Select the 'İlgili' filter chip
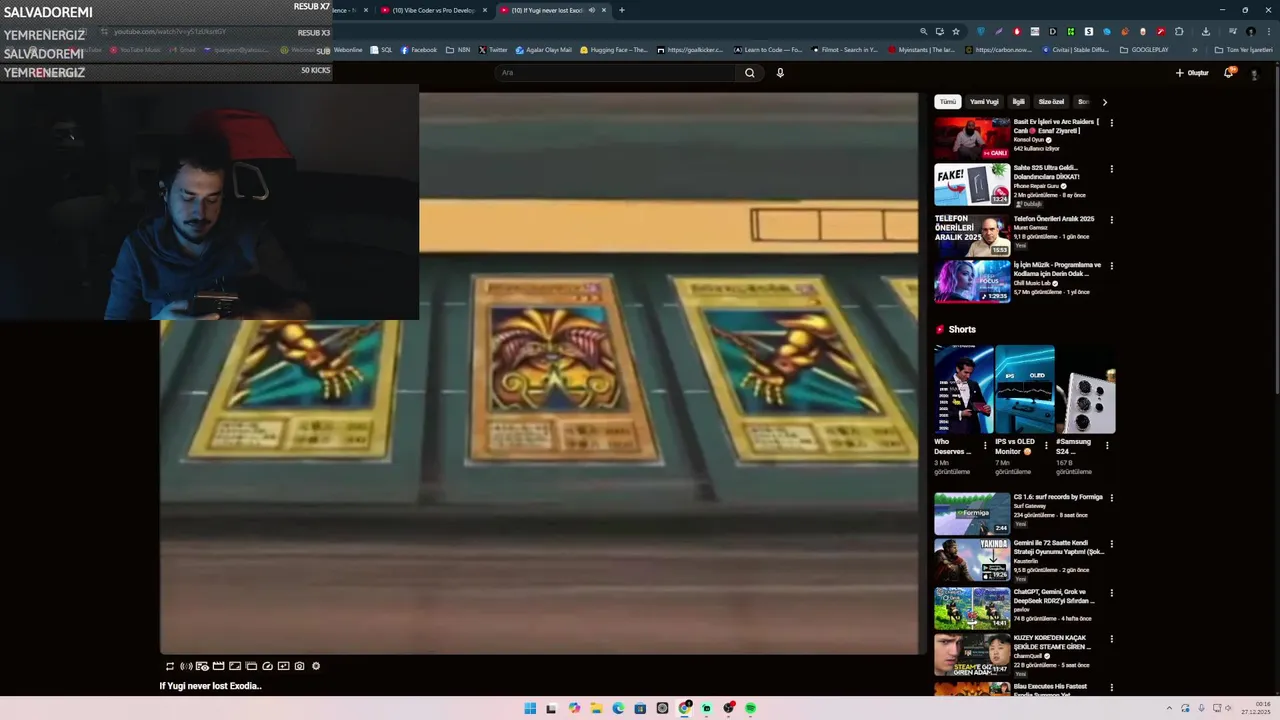This screenshot has height=720, width=1280. click(1018, 102)
